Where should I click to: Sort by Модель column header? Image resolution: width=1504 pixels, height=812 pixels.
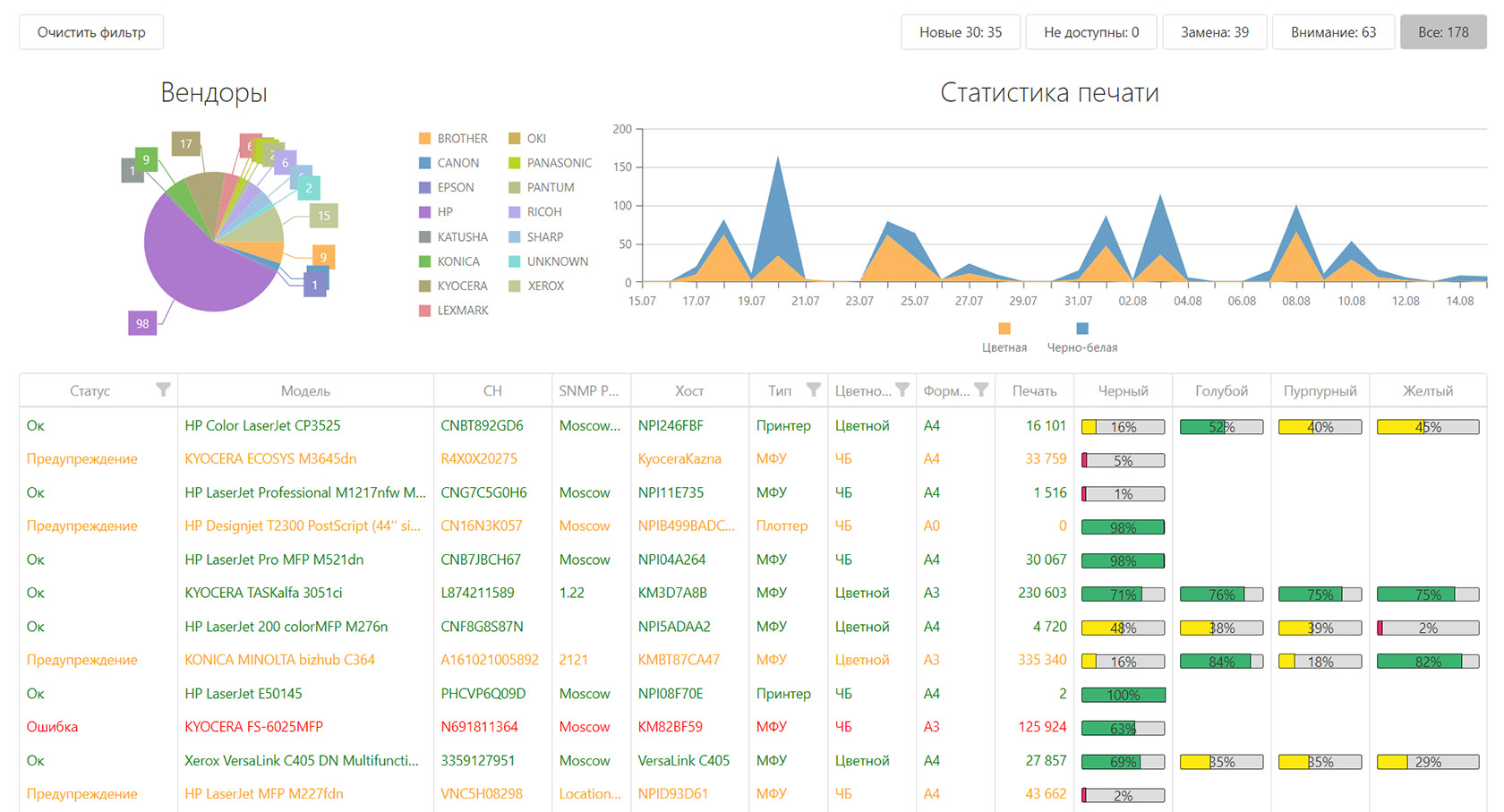click(x=305, y=390)
